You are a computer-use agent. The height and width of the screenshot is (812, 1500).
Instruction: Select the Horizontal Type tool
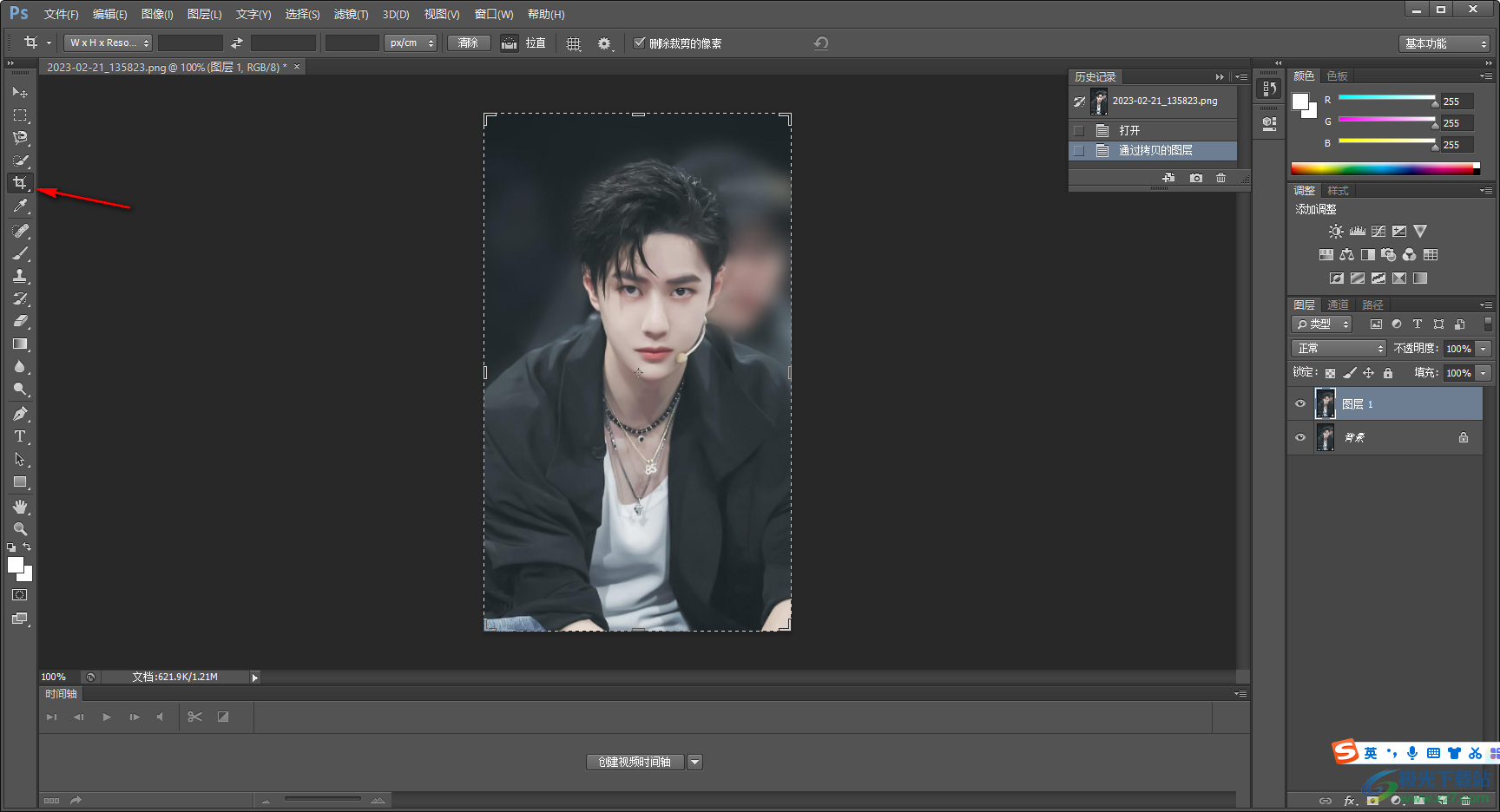[20, 436]
